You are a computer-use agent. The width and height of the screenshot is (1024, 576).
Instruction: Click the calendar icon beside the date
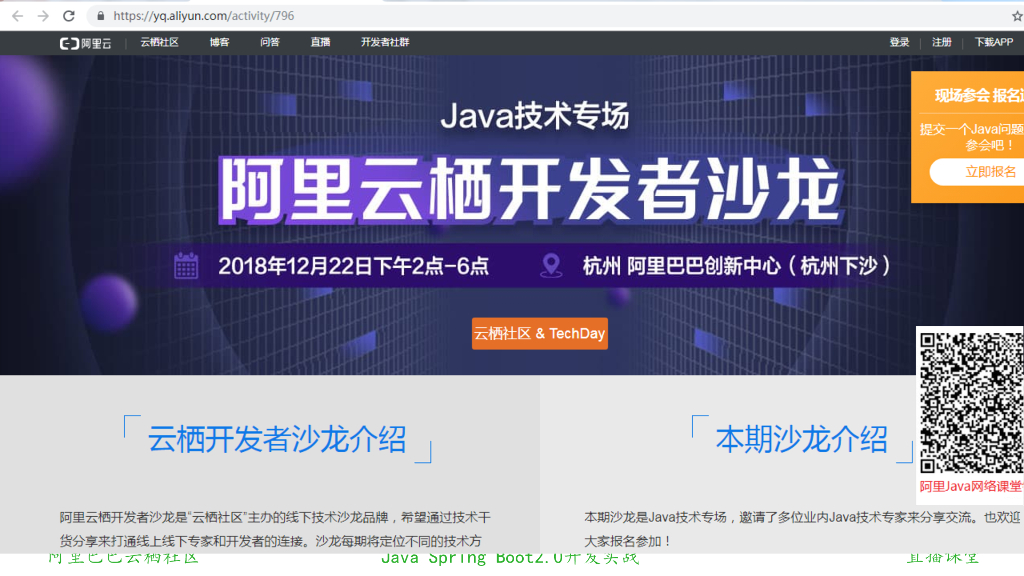click(186, 265)
